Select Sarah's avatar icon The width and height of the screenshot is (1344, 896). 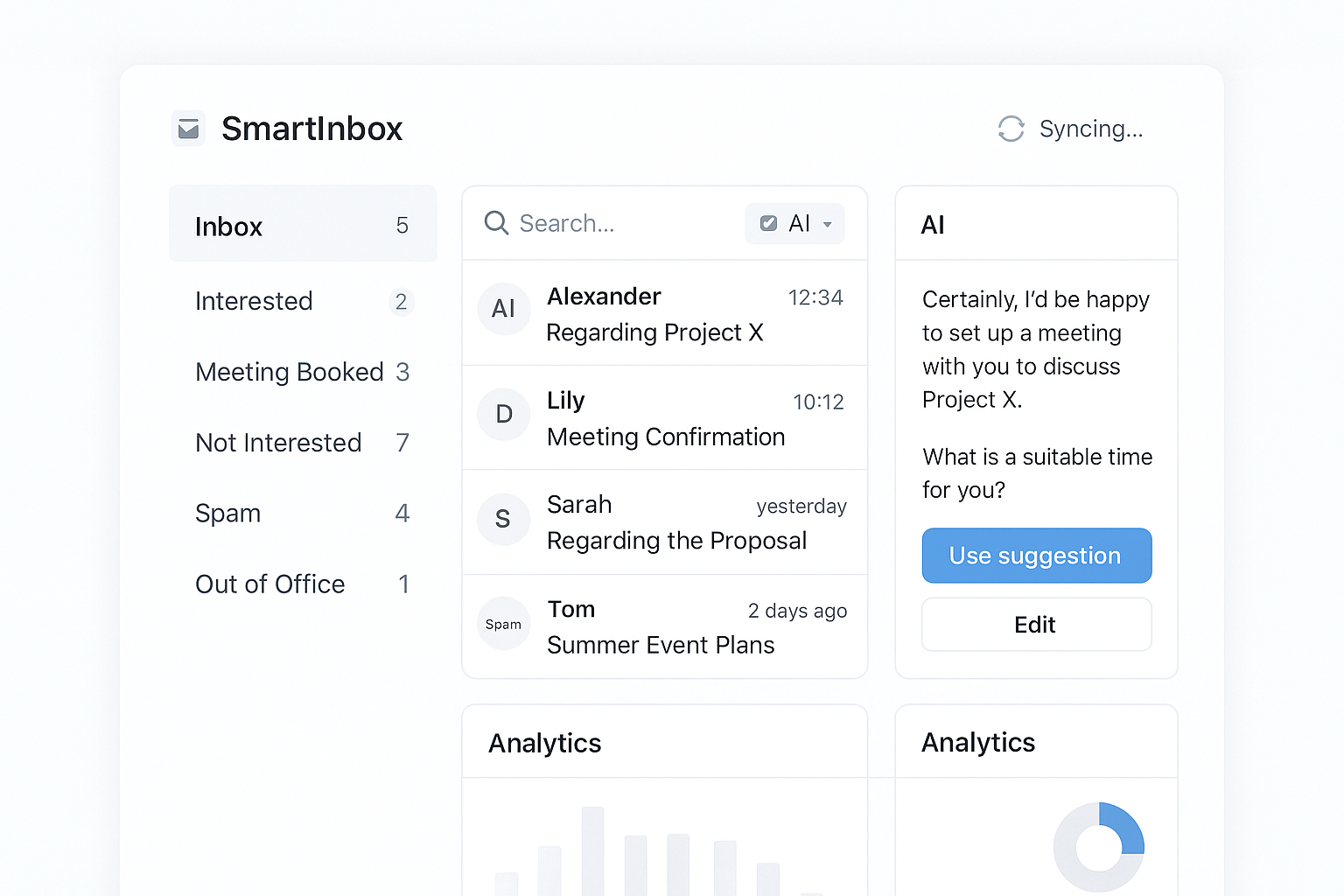coord(503,519)
